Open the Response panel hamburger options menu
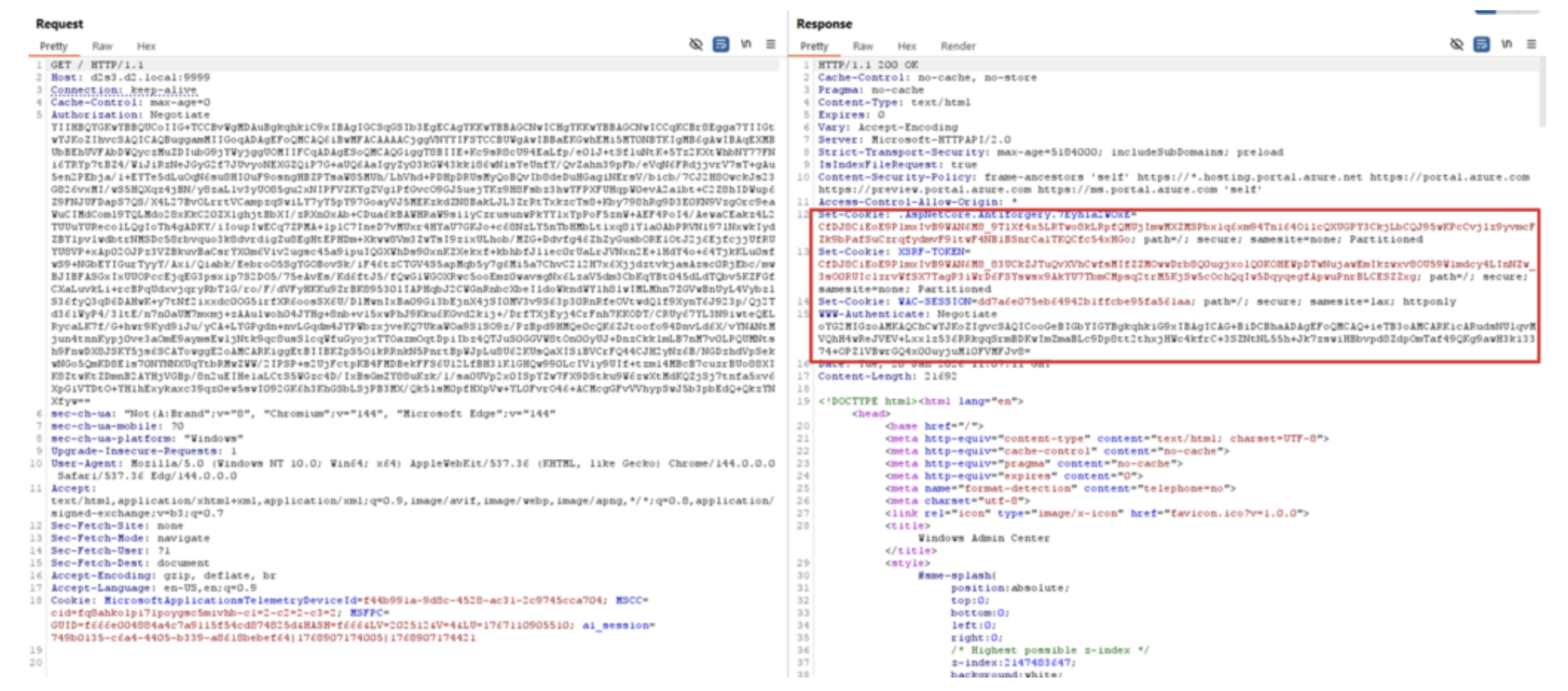Viewport: 1568px width, 691px height. click(x=1532, y=44)
